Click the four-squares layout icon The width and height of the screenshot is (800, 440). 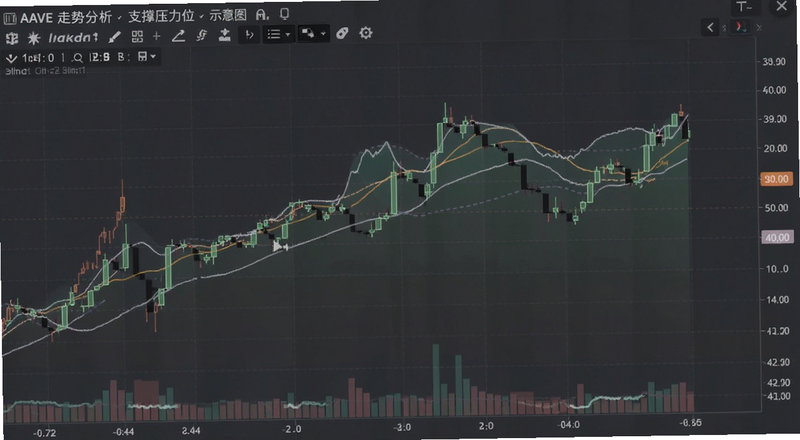137,36
